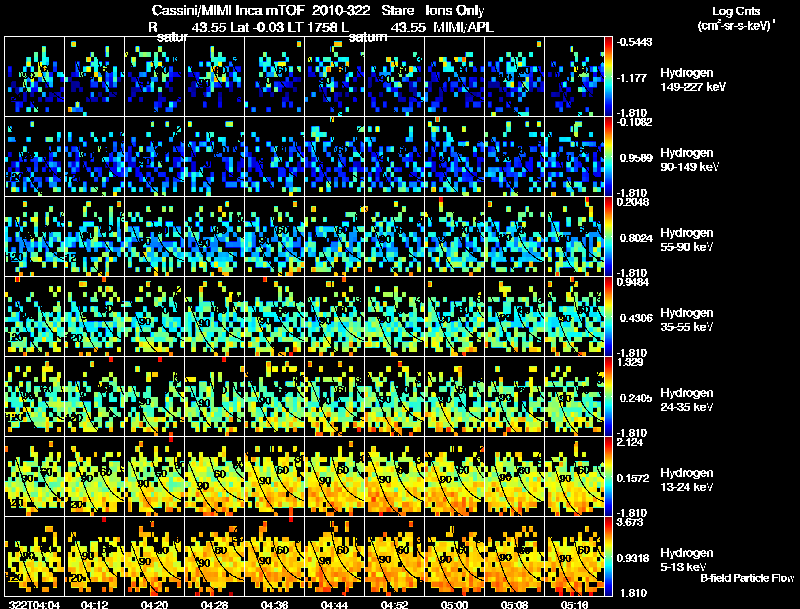The image size is (800, 609).
Task: Click the Hydrogen 5-13 keV color bar
Action: [608, 556]
